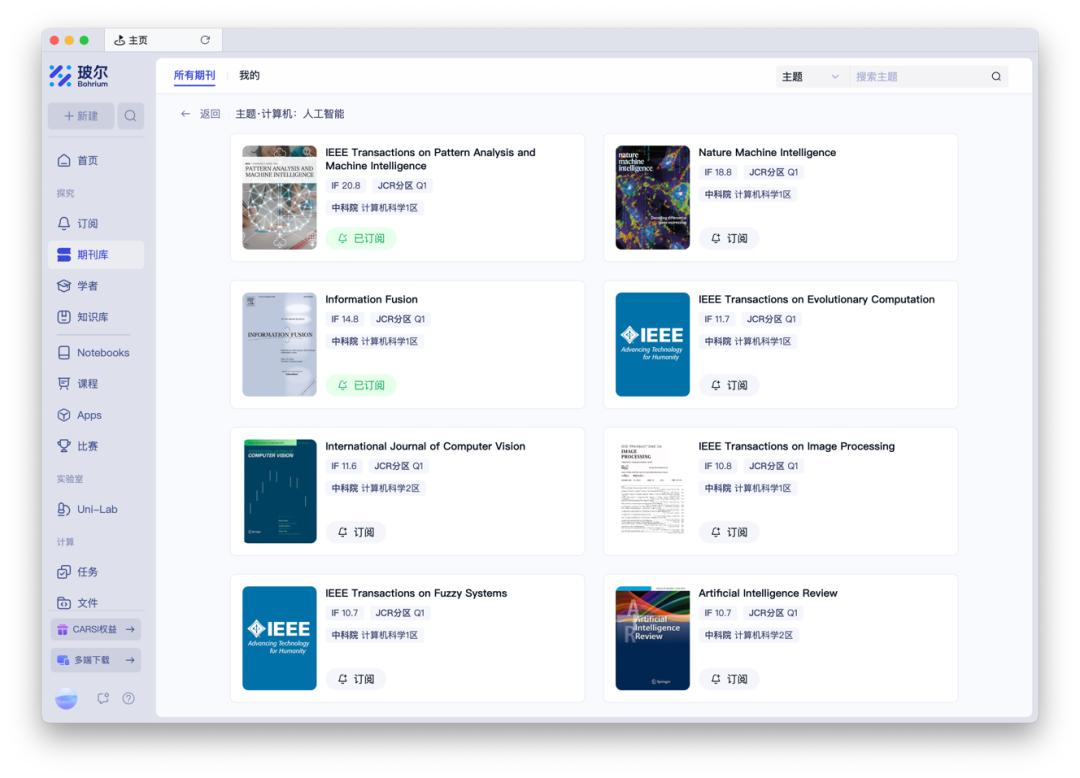Screen dimensions: 1080x778
Task: Click the reload icon on the 主页 tab
Action: tap(205, 40)
